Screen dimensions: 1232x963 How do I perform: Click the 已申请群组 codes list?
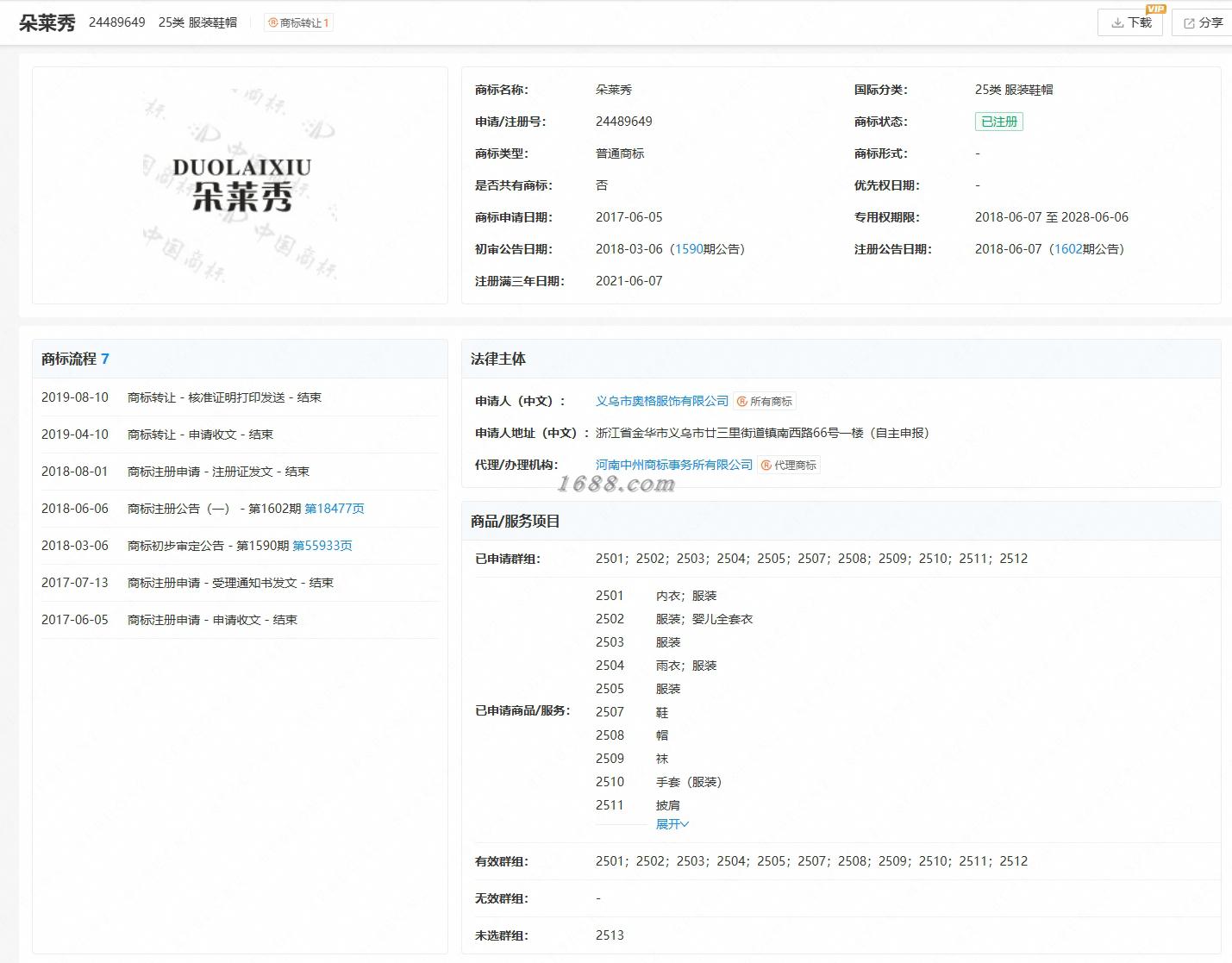coord(811,559)
